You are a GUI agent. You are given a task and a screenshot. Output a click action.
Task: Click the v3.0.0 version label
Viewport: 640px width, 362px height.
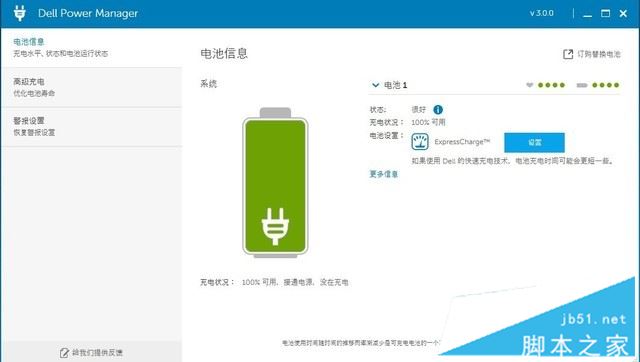(542, 13)
